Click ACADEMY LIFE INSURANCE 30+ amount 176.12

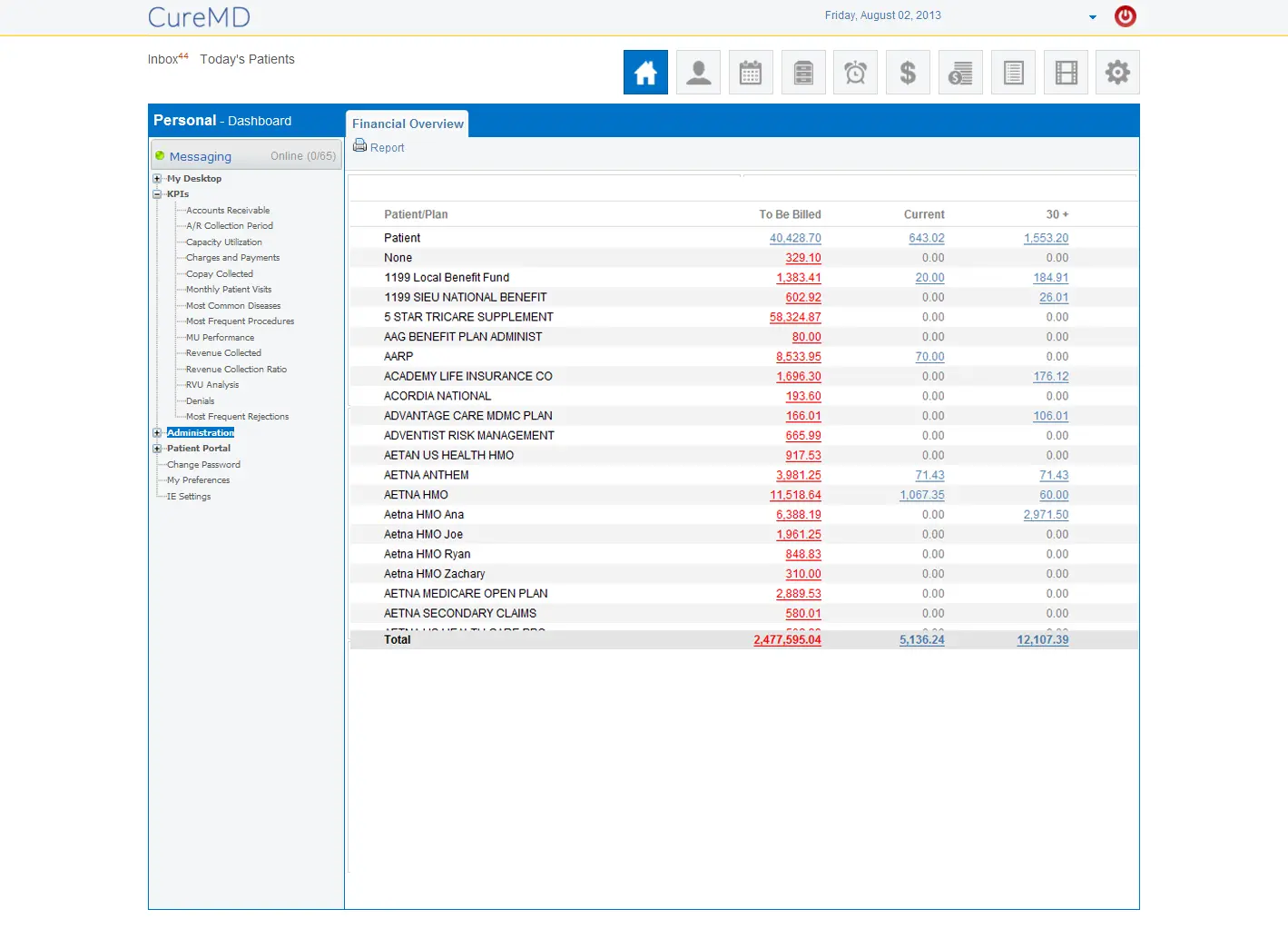(x=1051, y=377)
